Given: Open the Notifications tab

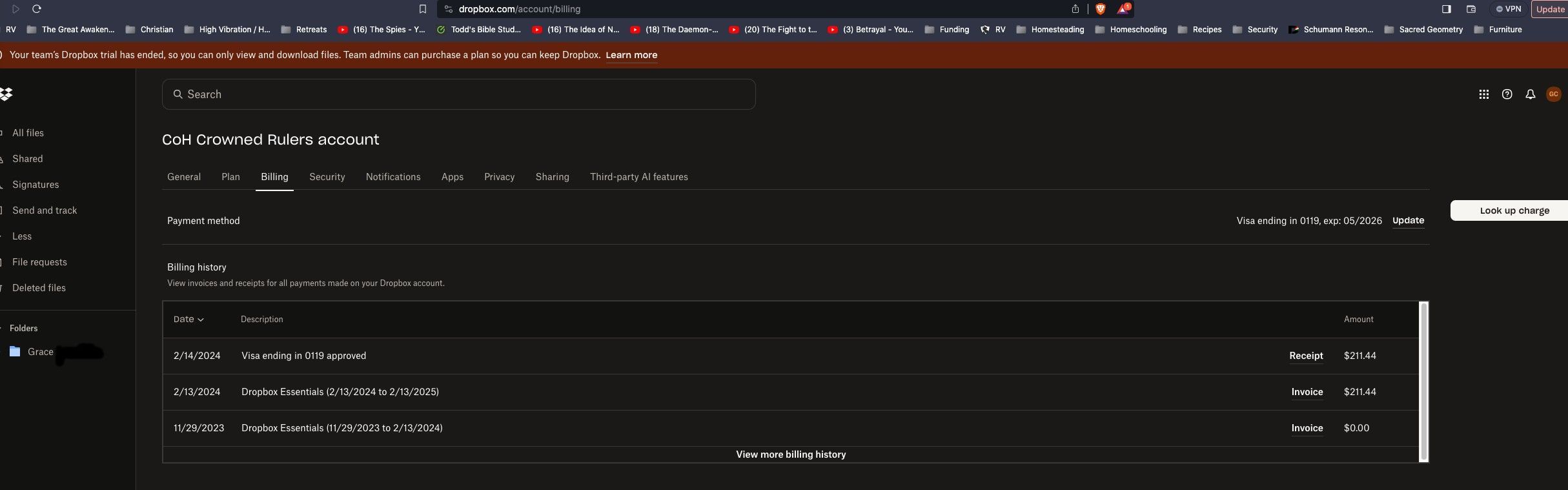Looking at the screenshot, I should coord(393,177).
